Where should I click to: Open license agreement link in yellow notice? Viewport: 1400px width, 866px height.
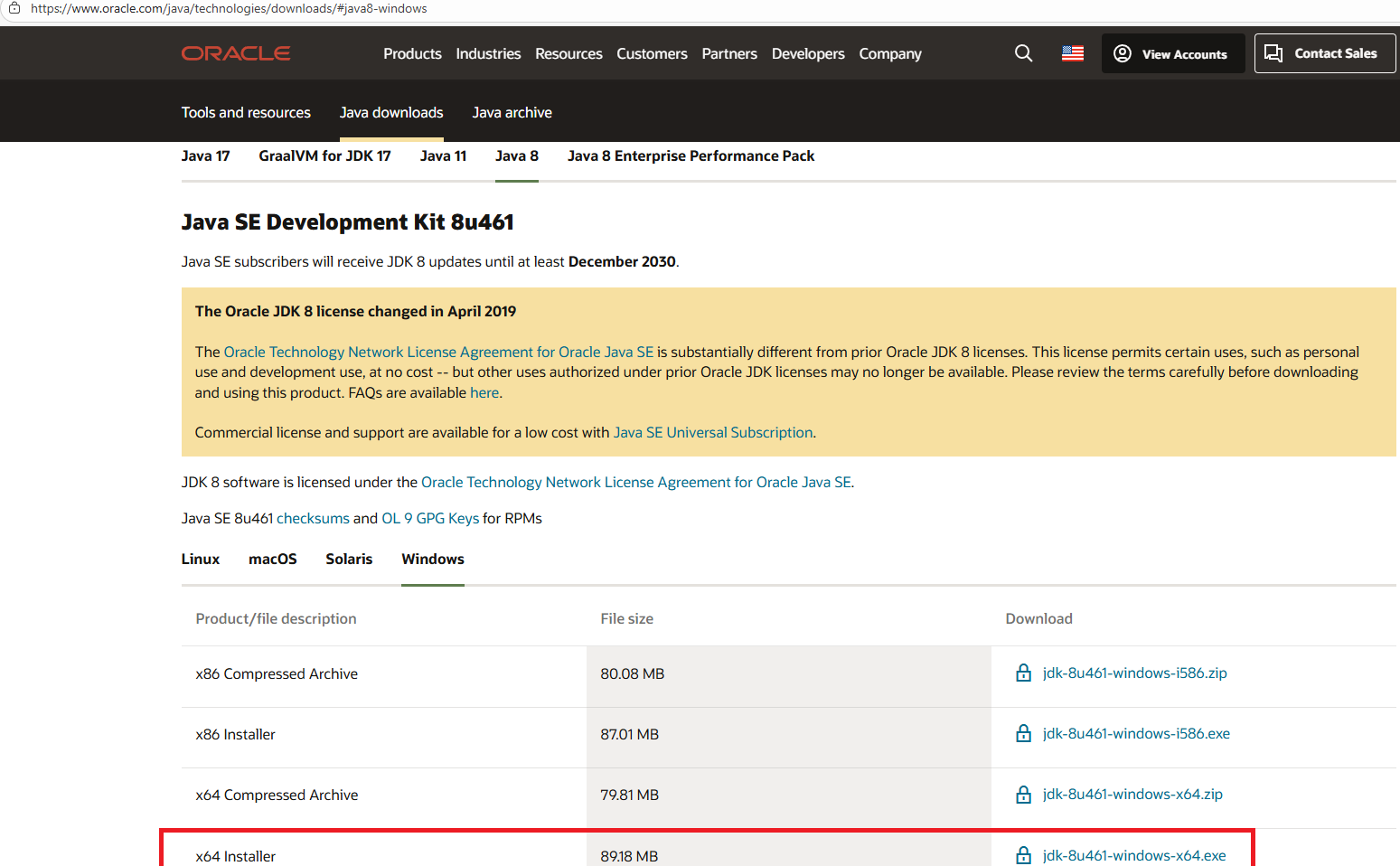(x=438, y=352)
